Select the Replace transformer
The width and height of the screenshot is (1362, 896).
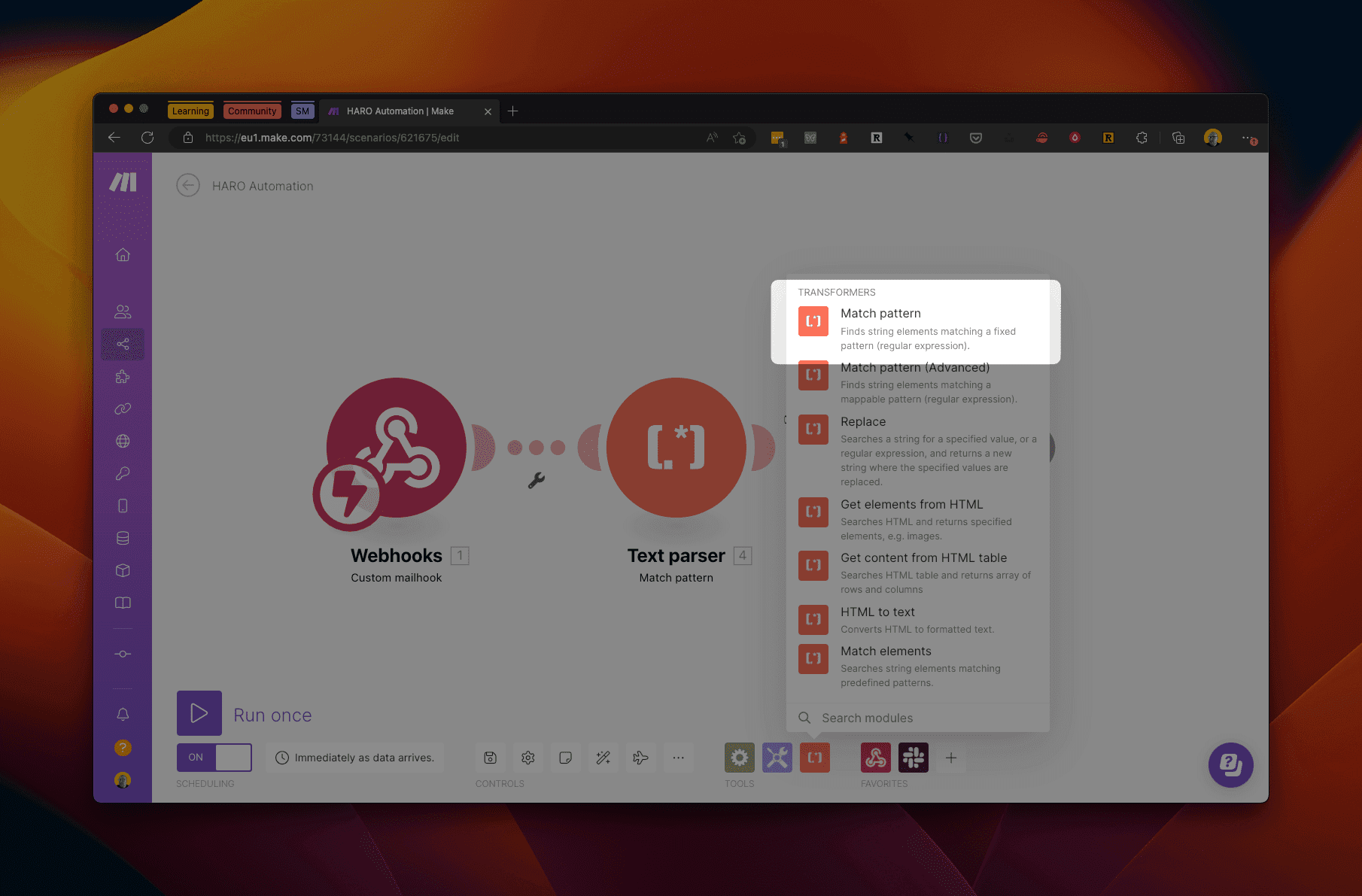point(917,451)
